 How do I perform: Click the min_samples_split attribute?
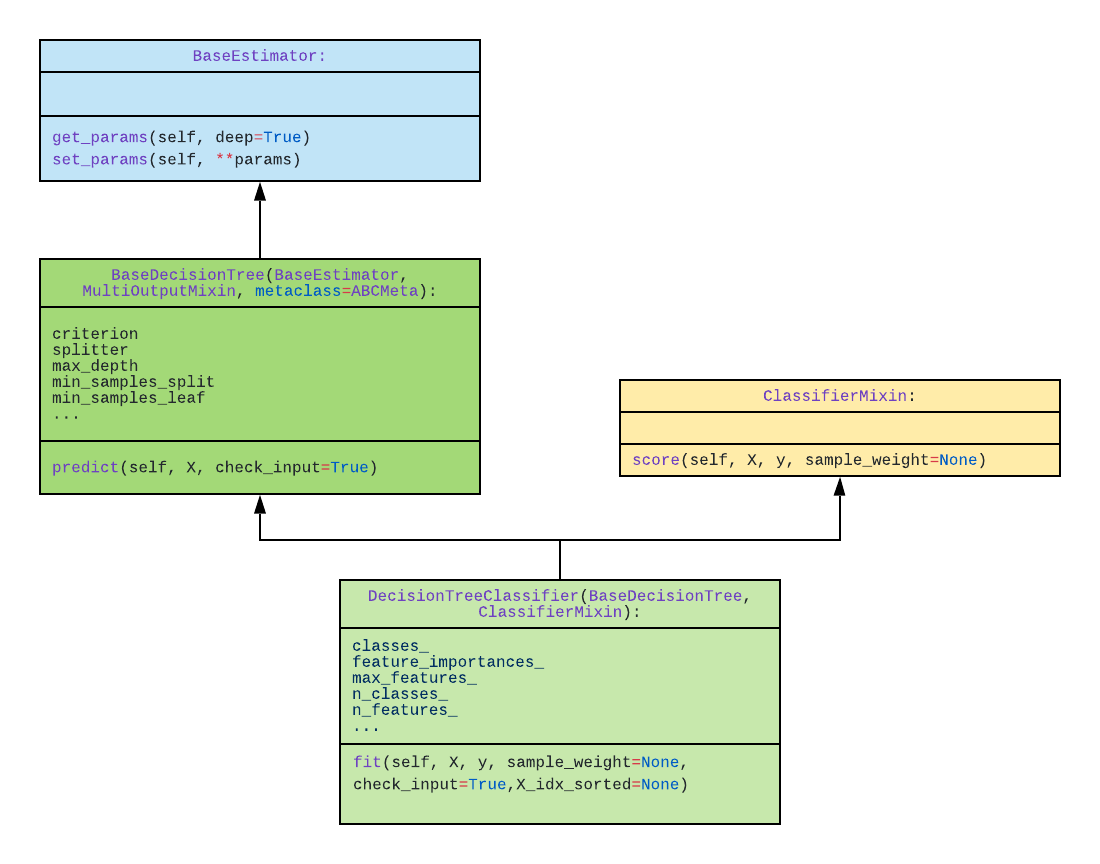tap(119, 382)
